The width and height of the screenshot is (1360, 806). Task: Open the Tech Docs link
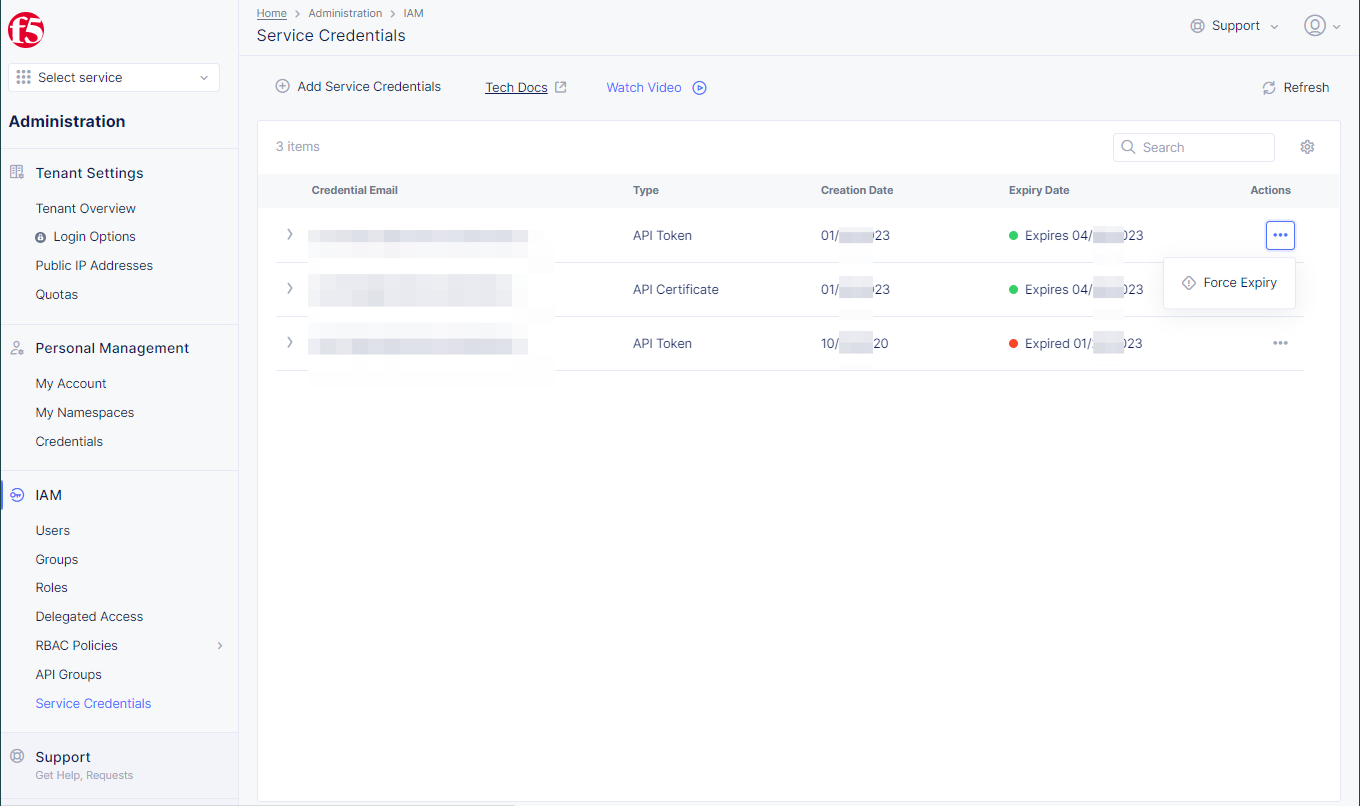pyautogui.click(x=518, y=87)
